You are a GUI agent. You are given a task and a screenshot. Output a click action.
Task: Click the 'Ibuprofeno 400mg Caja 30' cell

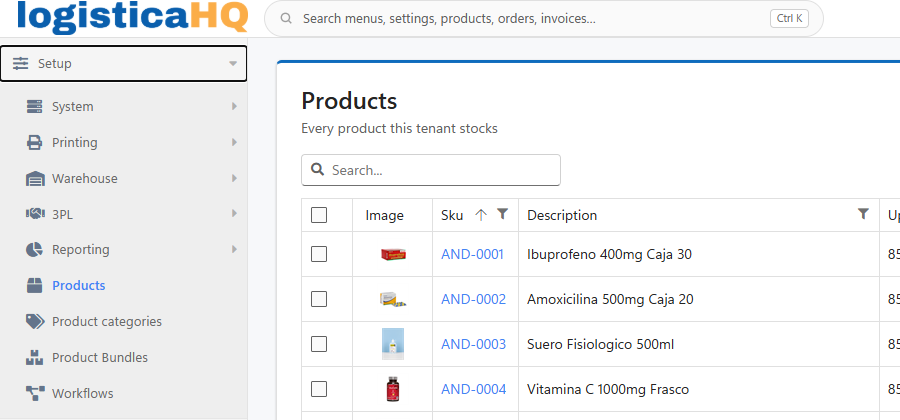pos(699,254)
